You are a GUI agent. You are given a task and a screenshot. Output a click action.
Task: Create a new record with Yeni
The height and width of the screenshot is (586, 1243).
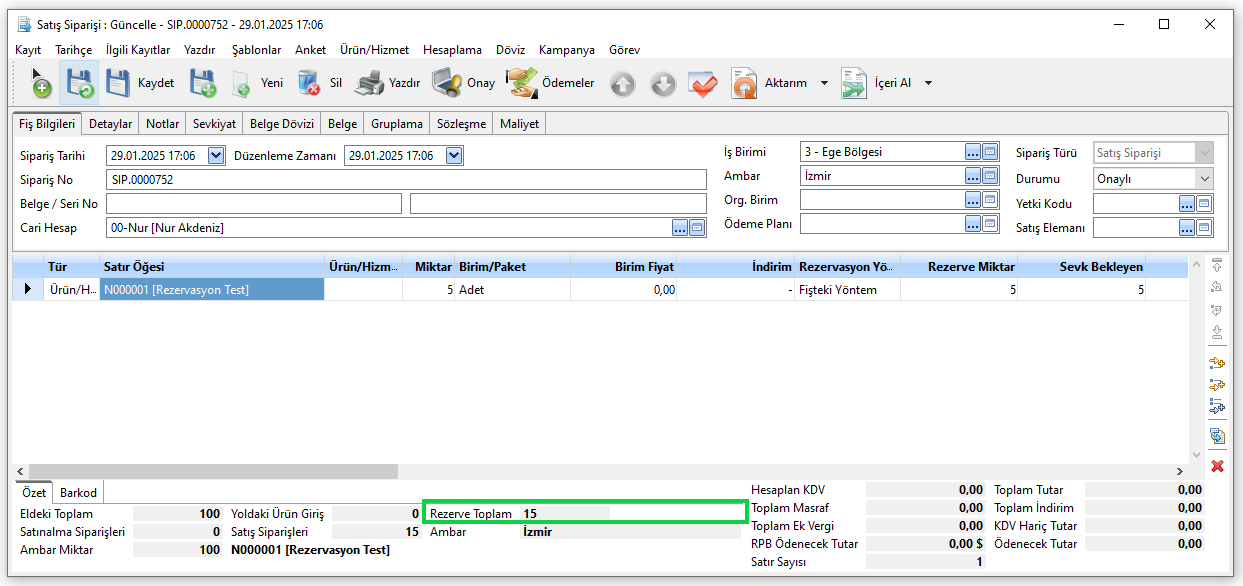[x=258, y=83]
